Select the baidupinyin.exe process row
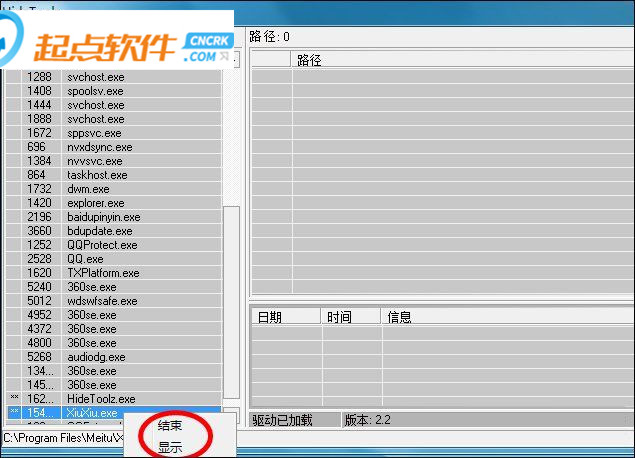This screenshot has height=458, width=635. [114, 217]
